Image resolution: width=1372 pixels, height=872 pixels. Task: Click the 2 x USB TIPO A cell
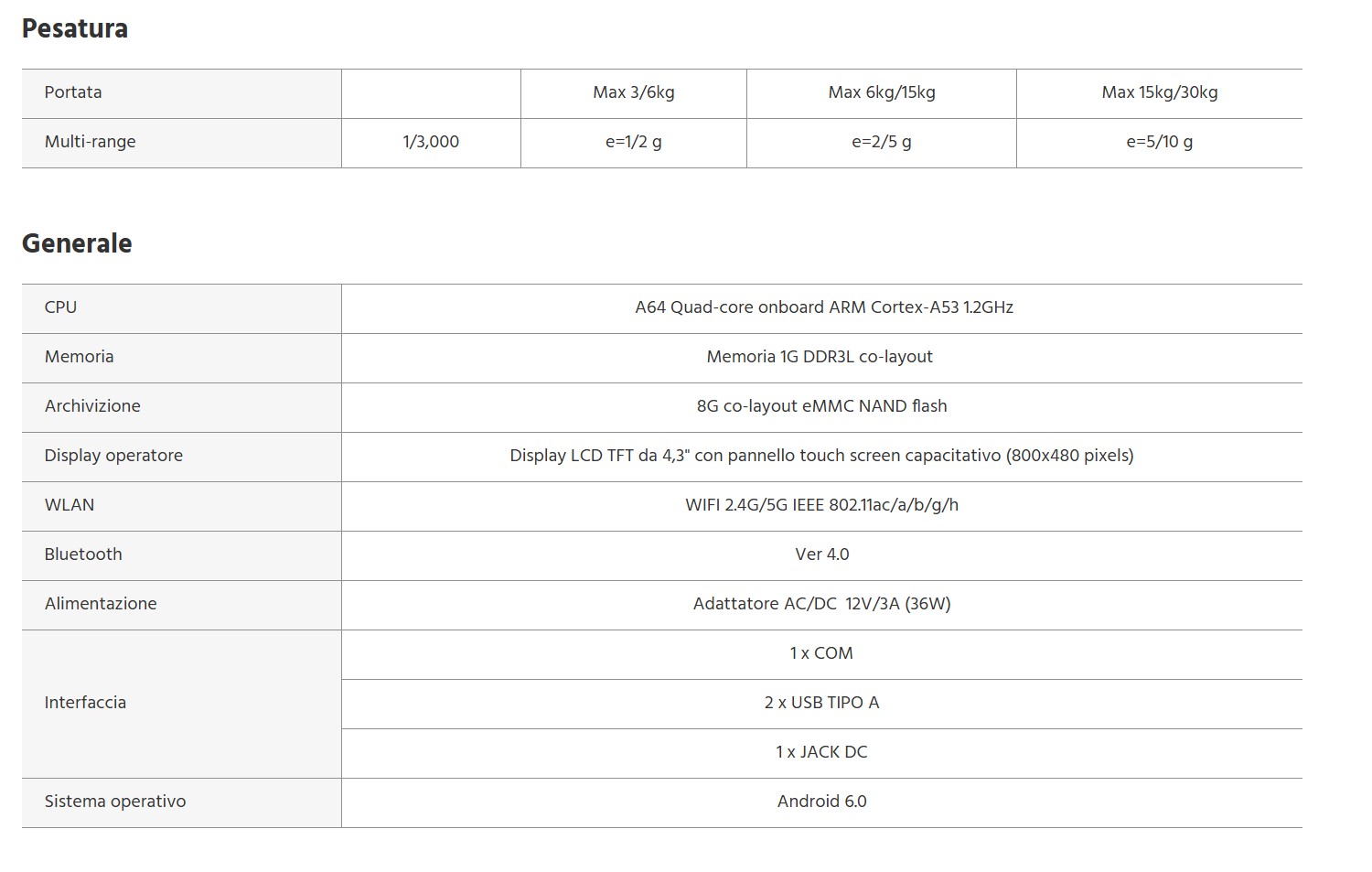click(x=822, y=703)
